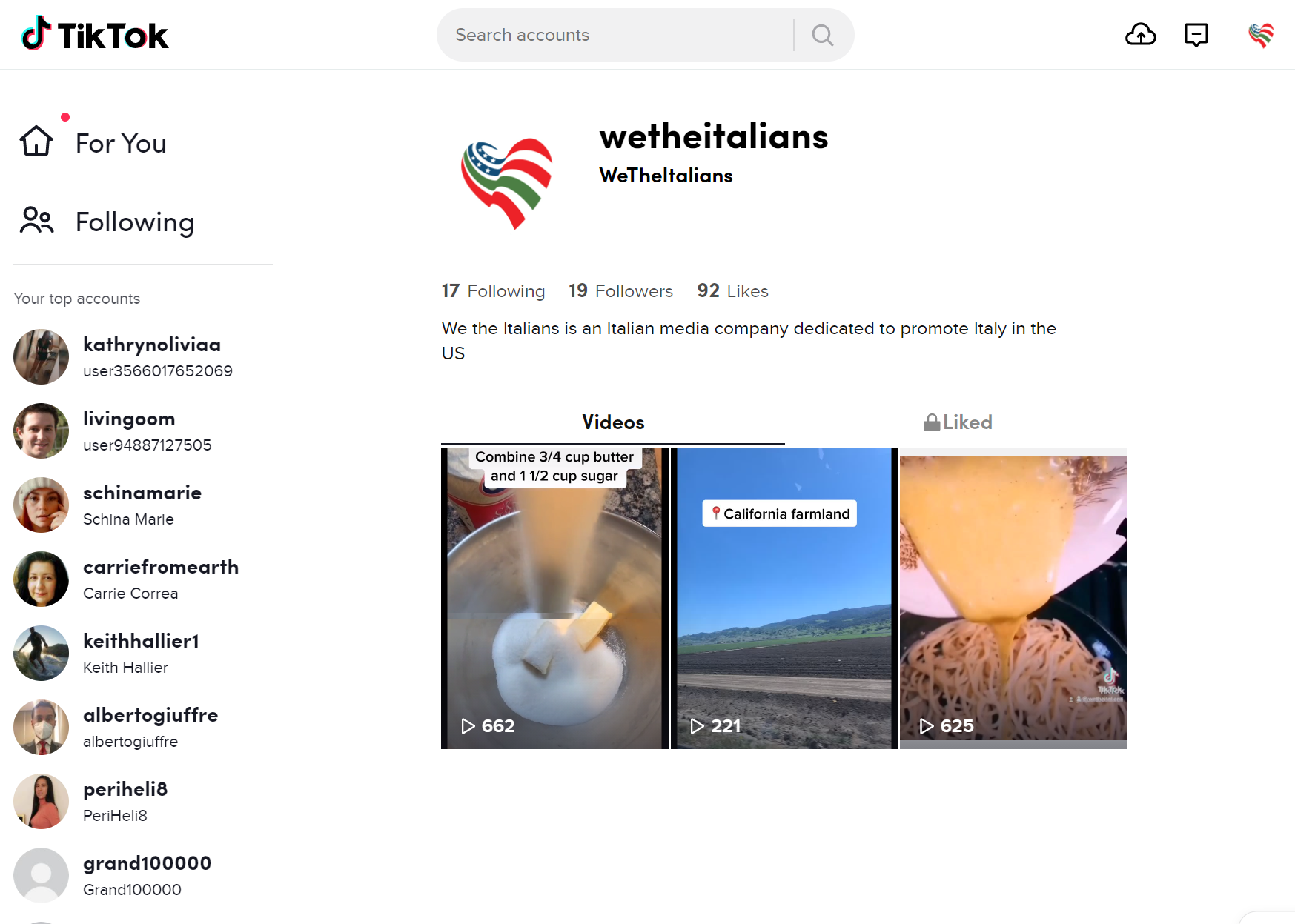Click into the Search accounts field
1295x924 pixels.
[x=617, y=35]
